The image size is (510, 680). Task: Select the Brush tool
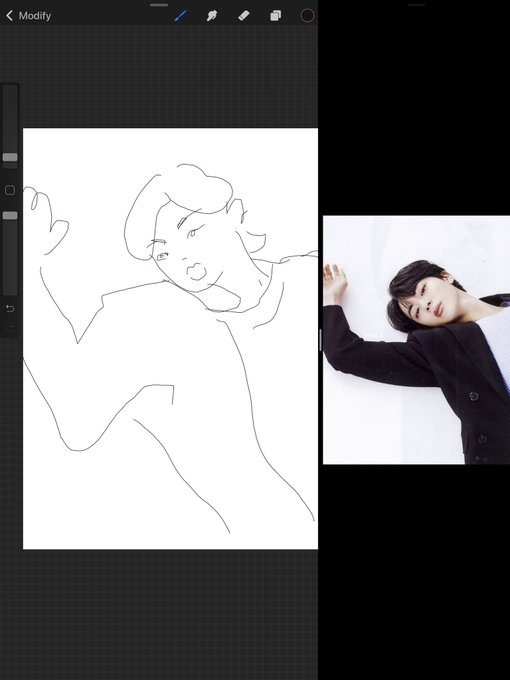(180, 16)
